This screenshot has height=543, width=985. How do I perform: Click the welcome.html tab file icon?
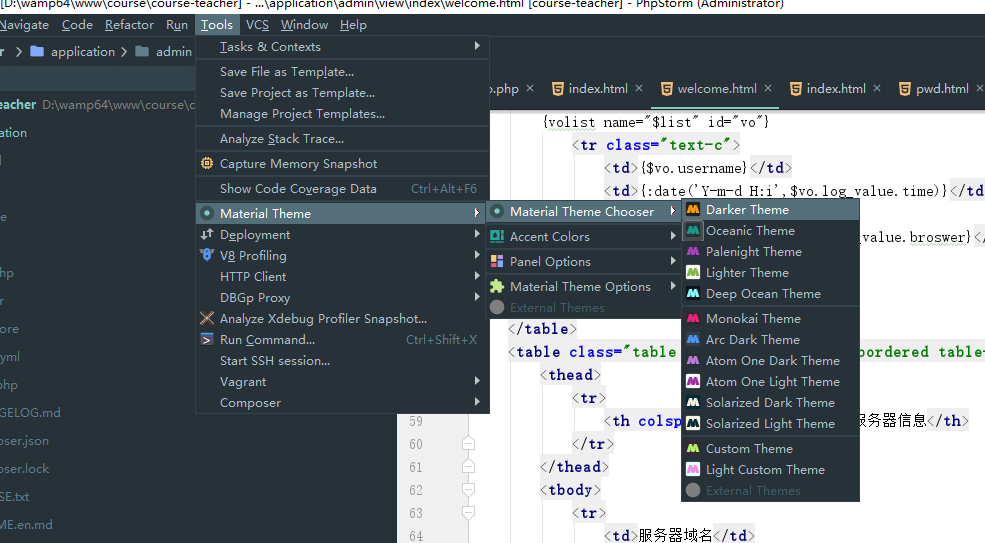pos(667,89)
